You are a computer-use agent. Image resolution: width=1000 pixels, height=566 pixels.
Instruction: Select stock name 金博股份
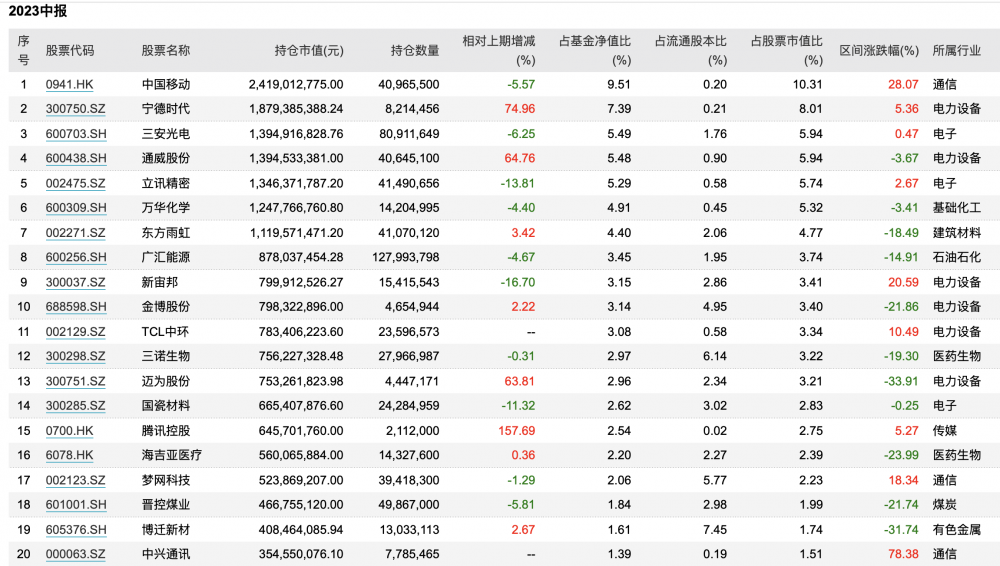click(166, 307)
